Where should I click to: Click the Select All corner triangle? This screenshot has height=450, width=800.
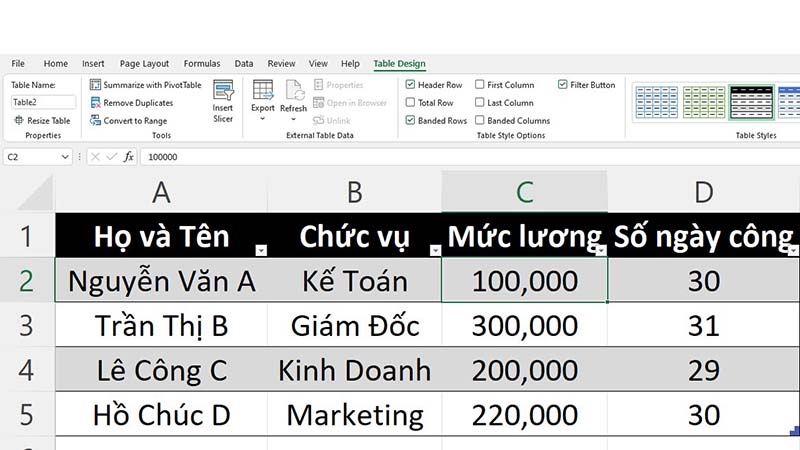(36, 194)
